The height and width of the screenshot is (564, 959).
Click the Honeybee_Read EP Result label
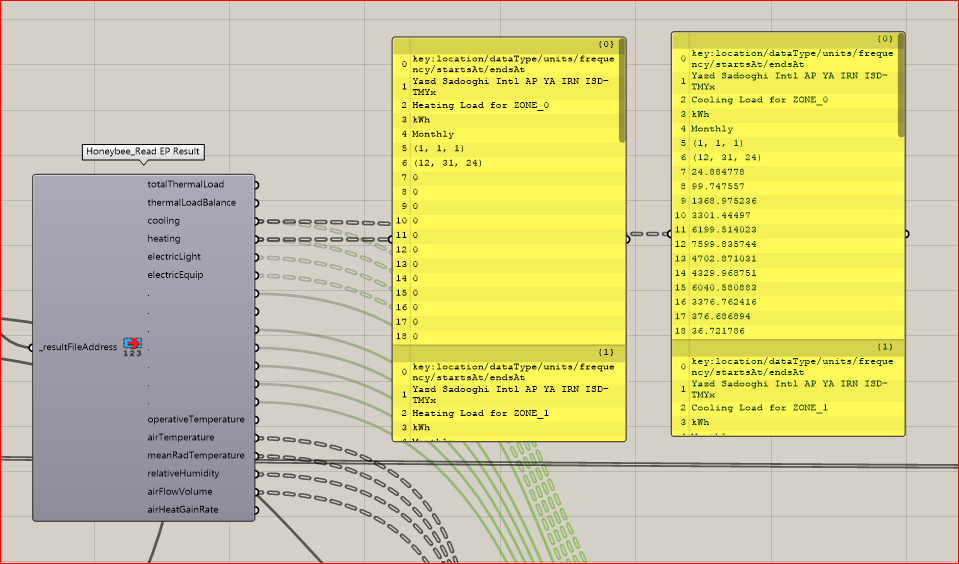coord(143,152)
